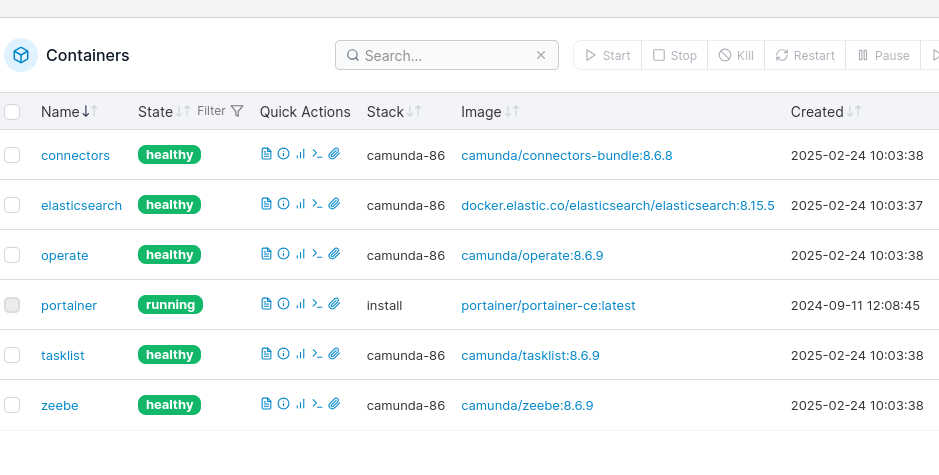
Task: Sort containers by Image column
Action: pos(490,112)
